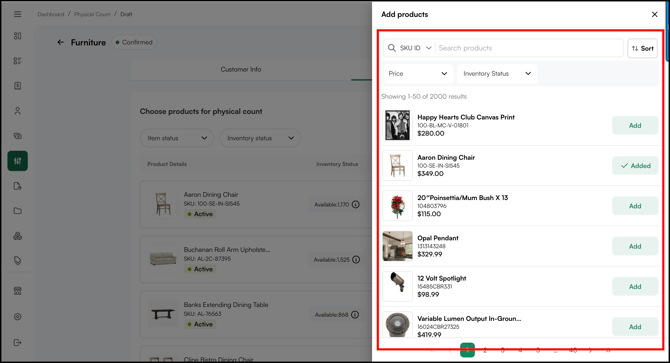Viewport: 670px width, 363px height.
Task: Click SKU 100-BL-MC-V-01801 text
Action: point(443,125)
